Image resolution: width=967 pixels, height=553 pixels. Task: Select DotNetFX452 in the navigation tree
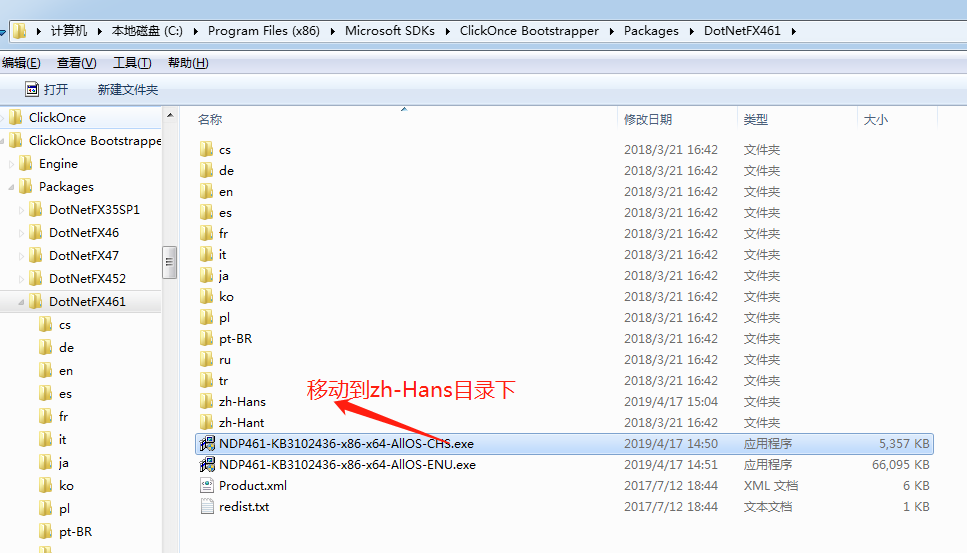(87, 278)
